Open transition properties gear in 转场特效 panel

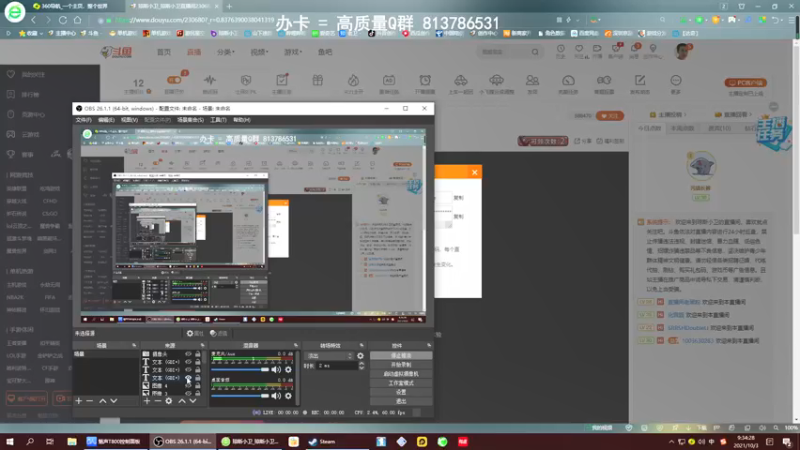(361, 356)
